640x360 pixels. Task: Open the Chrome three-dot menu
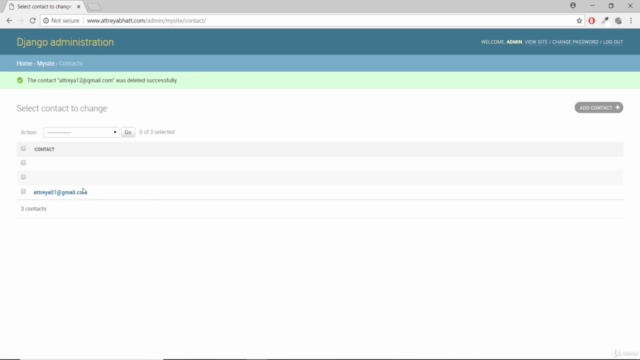[631, 20]
